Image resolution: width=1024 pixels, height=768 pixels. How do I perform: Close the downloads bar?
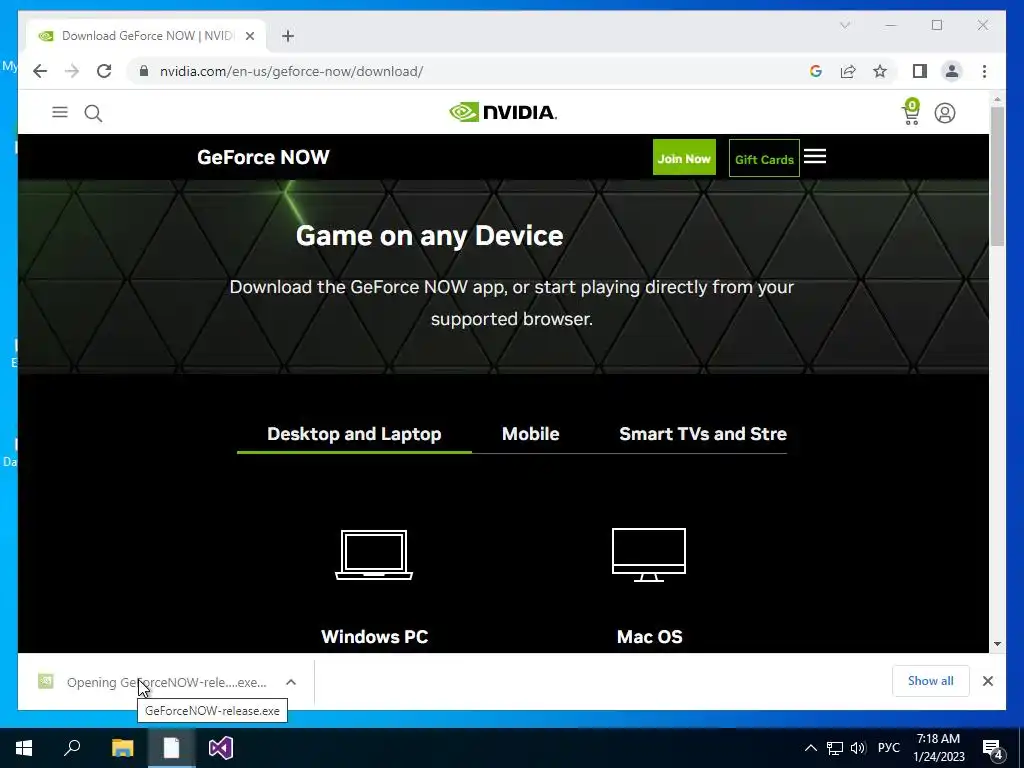tap(987, 681)
